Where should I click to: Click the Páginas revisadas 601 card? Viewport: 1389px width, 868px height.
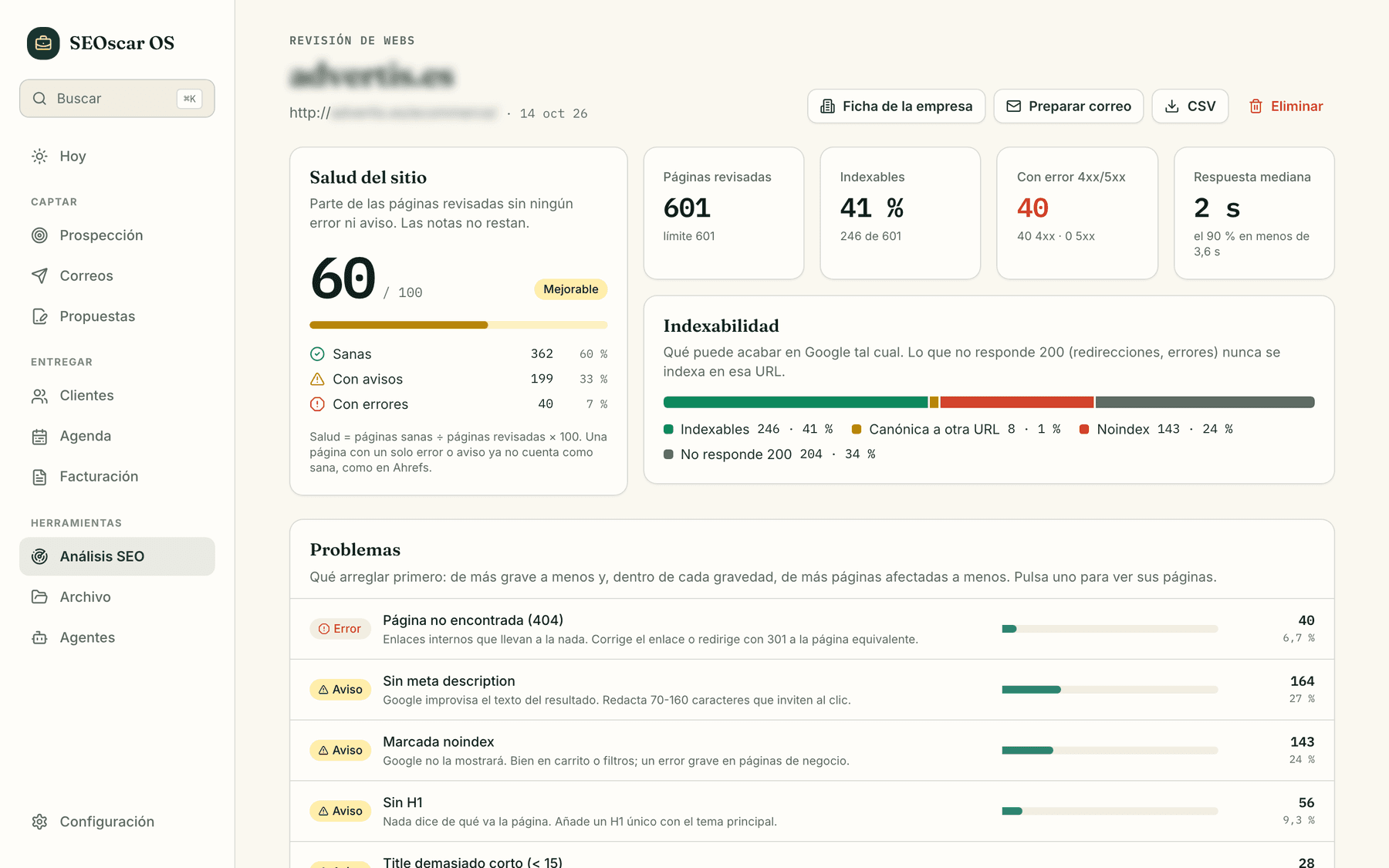pyautogui.click(x=724, y=213)
